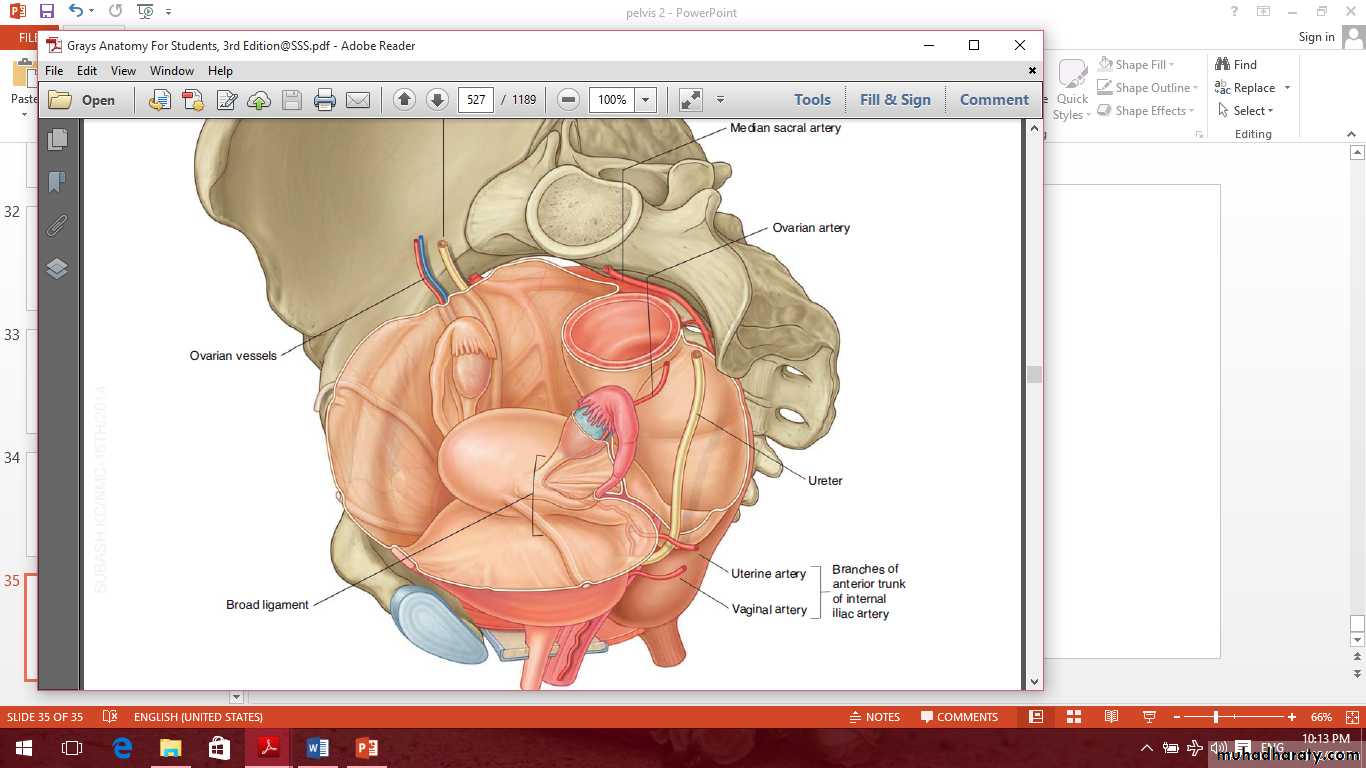
Task: Click the zoom out minus button
Action: (x=568, y=100)
